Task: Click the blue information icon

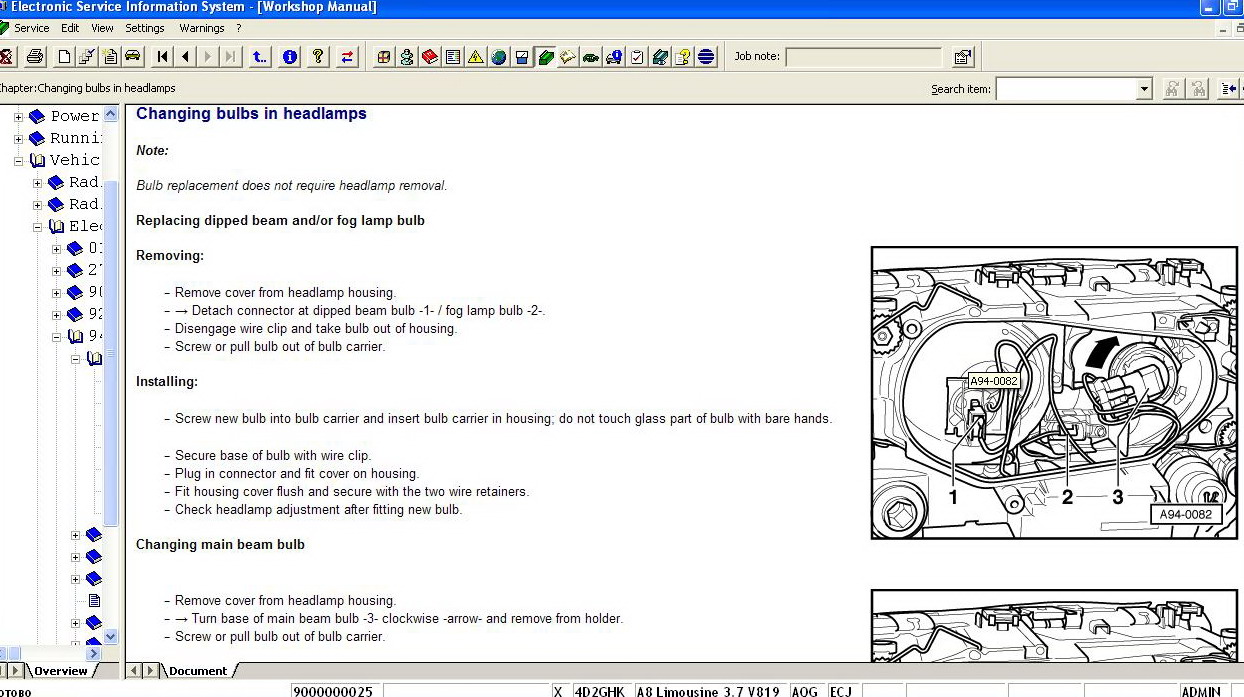Action: [x=290, y=57]
